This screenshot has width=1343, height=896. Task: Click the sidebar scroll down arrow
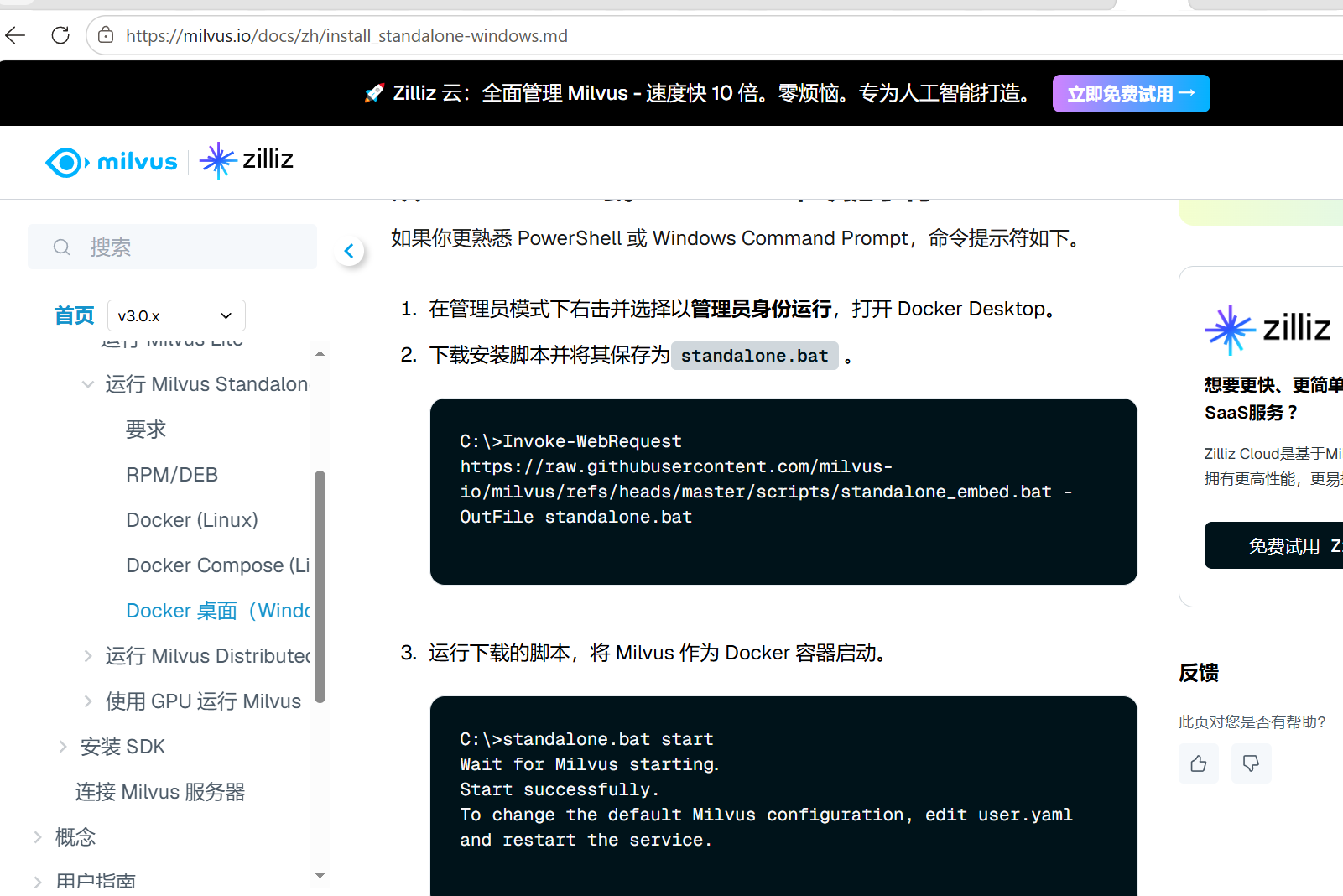coord(320,876)
